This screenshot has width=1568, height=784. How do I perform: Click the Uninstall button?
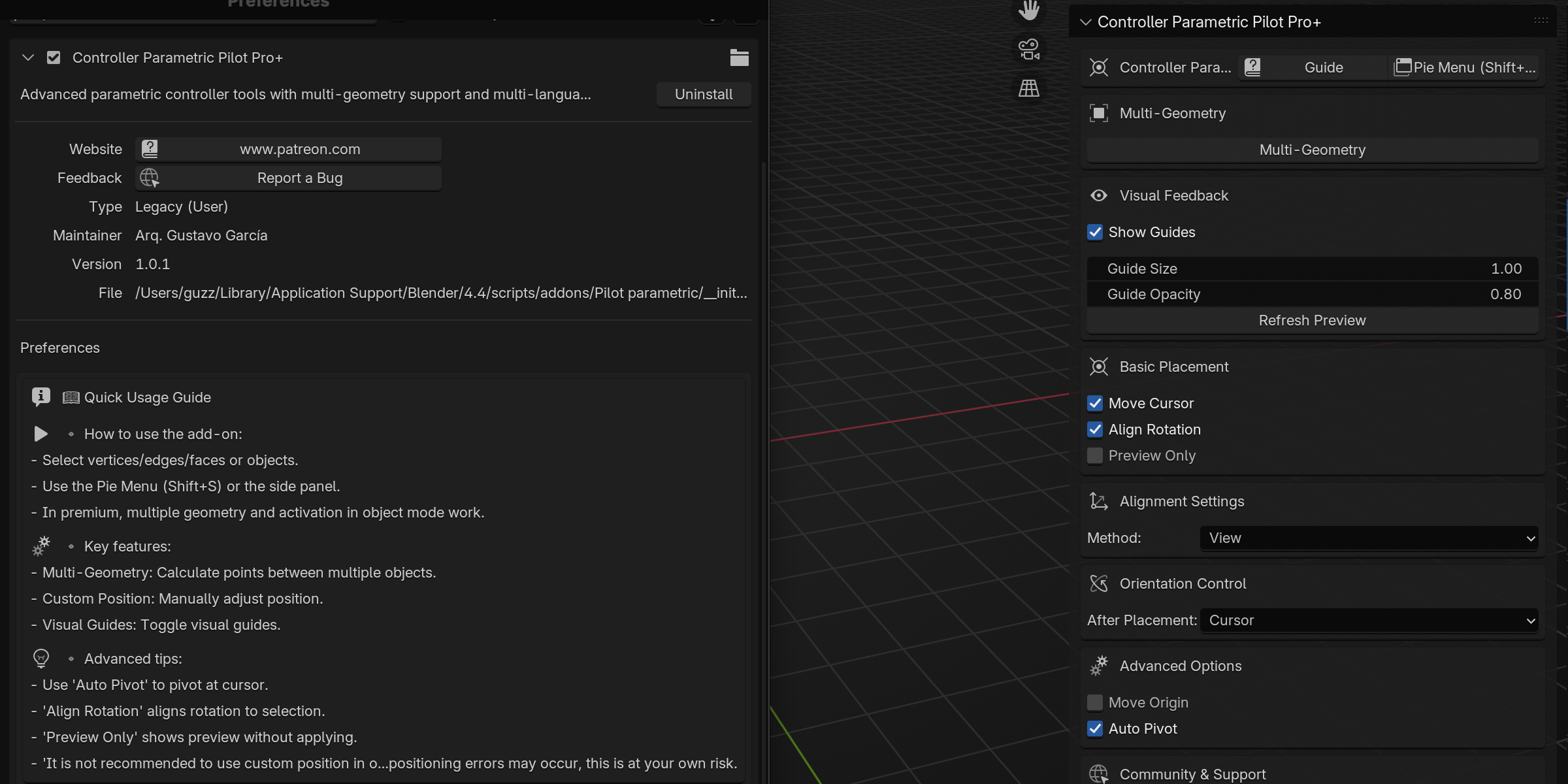(x=704, y=94)
